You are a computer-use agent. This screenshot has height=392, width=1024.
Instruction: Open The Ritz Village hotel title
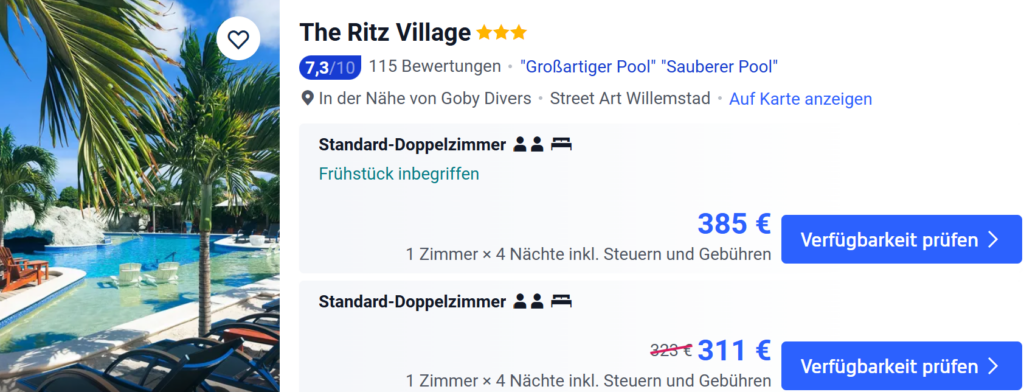(x=385, y=32)
